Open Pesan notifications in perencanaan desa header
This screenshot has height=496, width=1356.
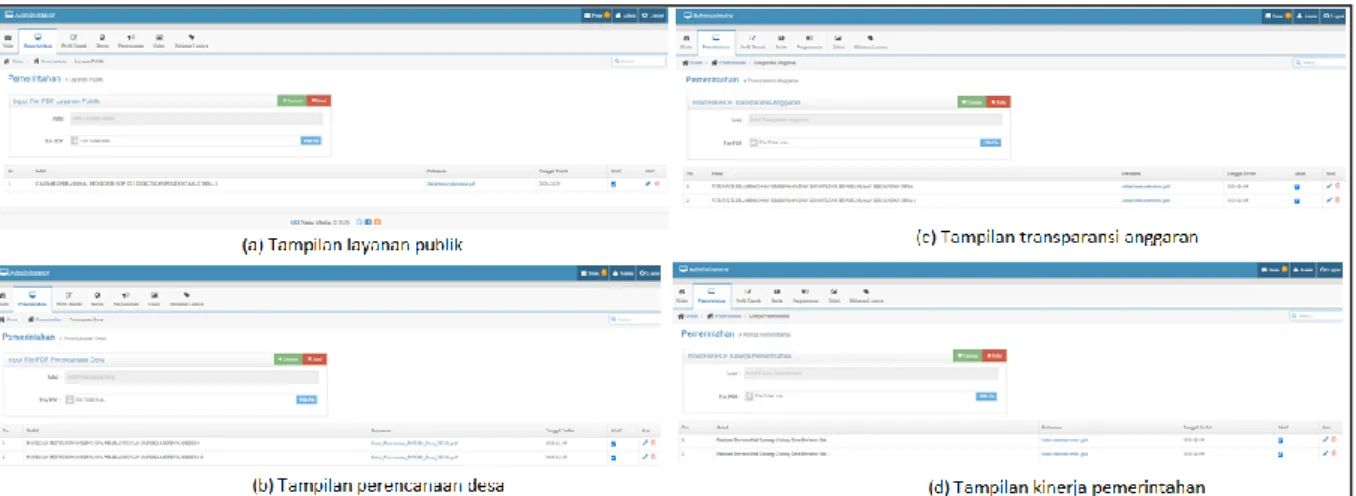(595, 273)
